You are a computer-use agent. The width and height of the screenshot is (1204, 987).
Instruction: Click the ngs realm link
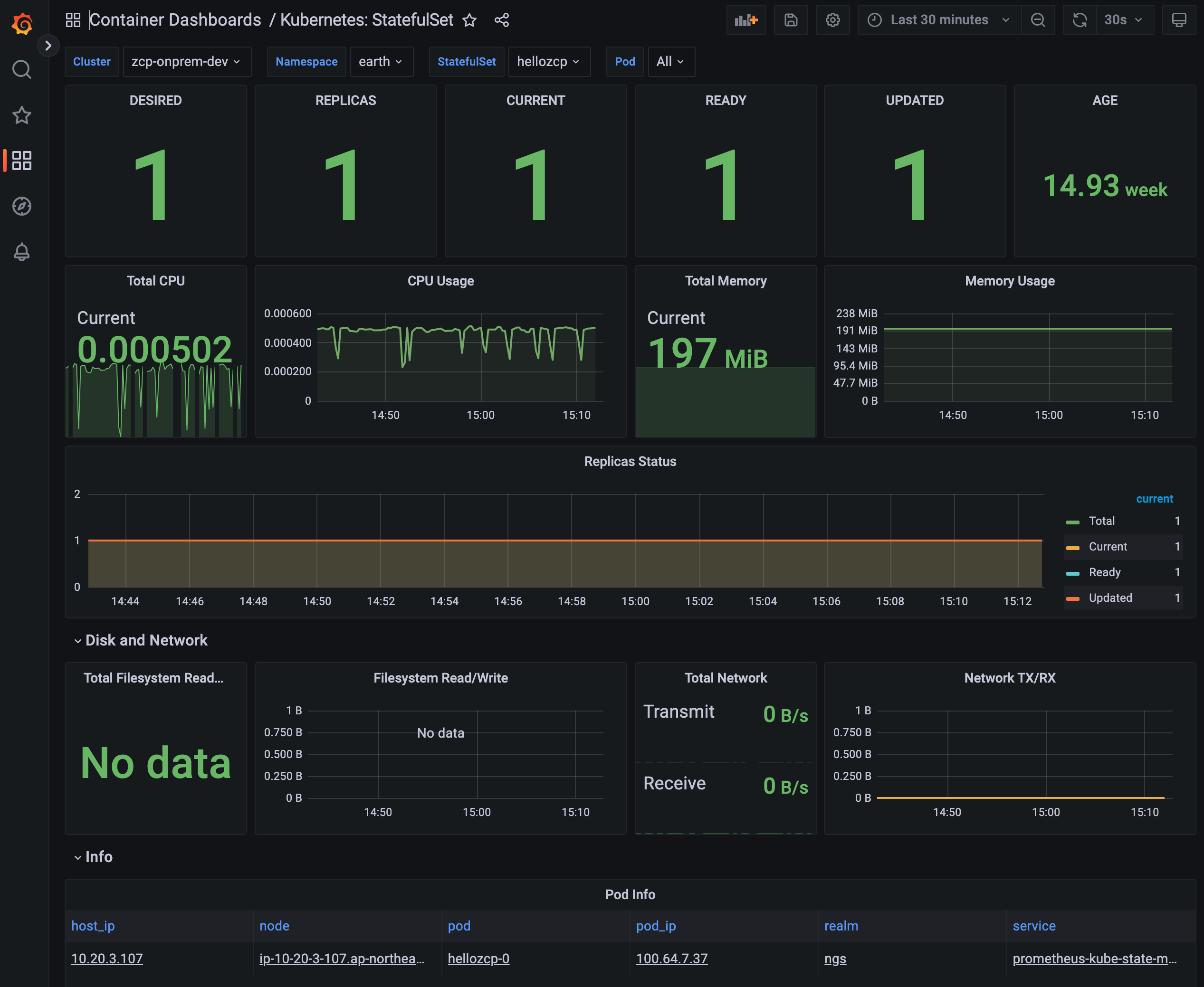(x=835, y=959)
